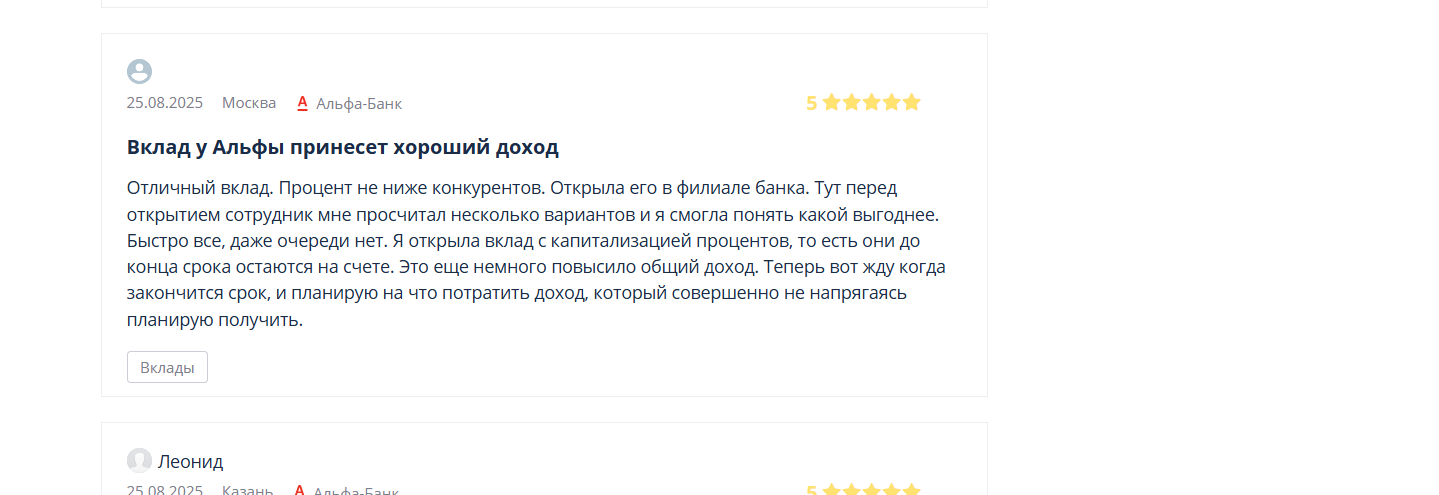Click the Казань city label in Leonid's review
Viewport: 1439px width, 495px height.
pos(248,490)
